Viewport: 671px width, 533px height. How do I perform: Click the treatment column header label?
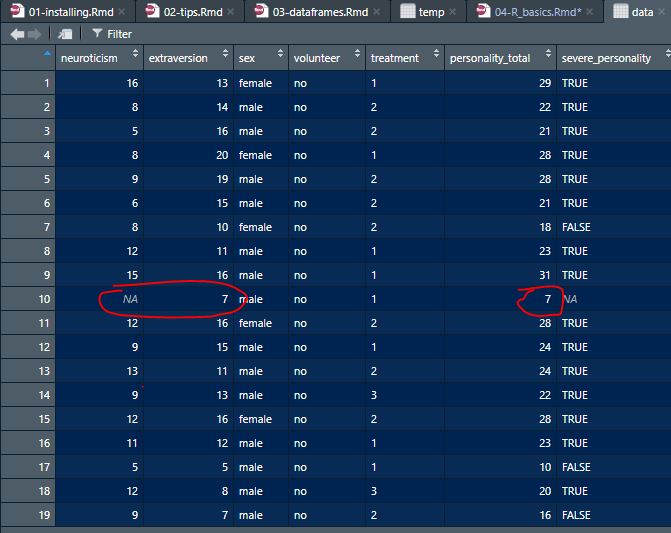395,58
